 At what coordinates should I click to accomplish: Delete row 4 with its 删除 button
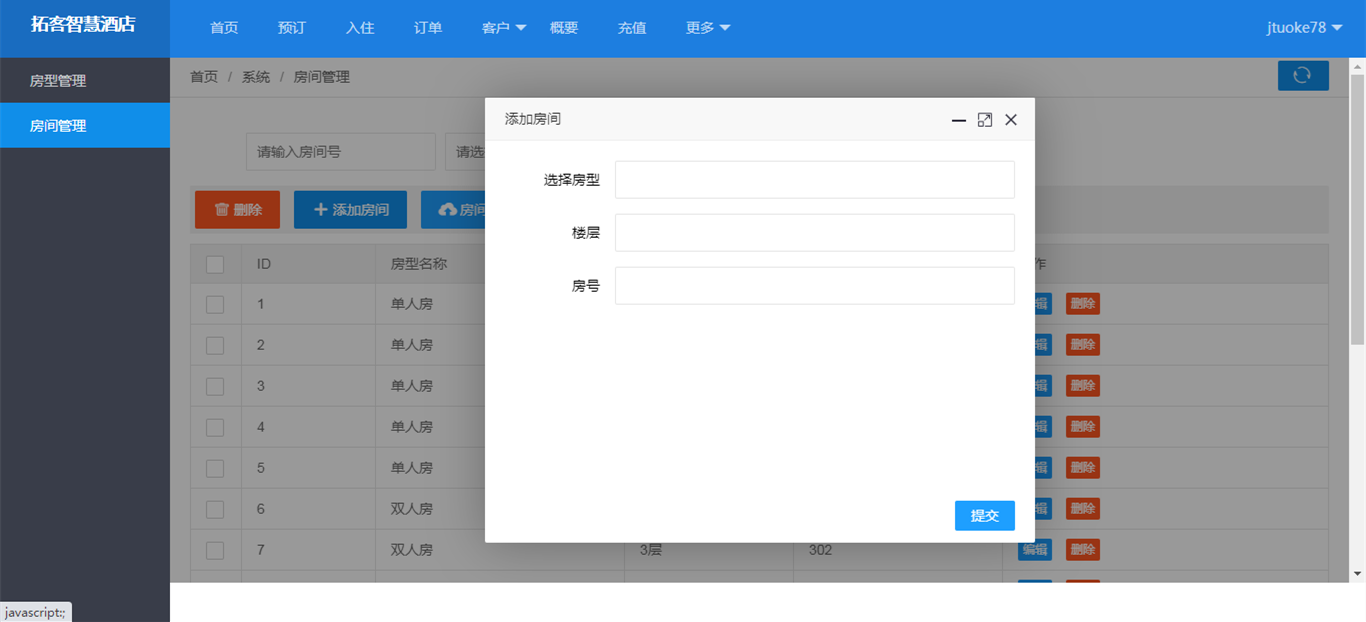1083,427
